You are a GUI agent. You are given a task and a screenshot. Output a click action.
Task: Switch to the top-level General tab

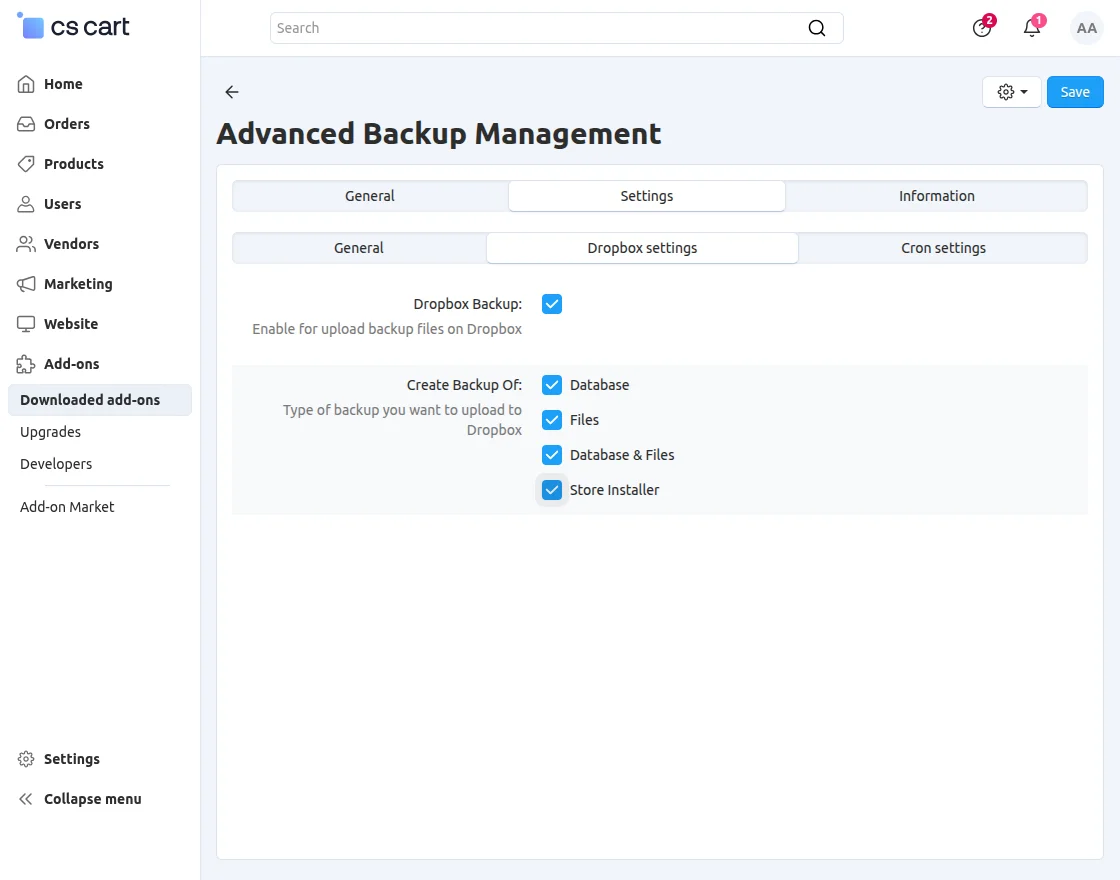pos(369,196)
